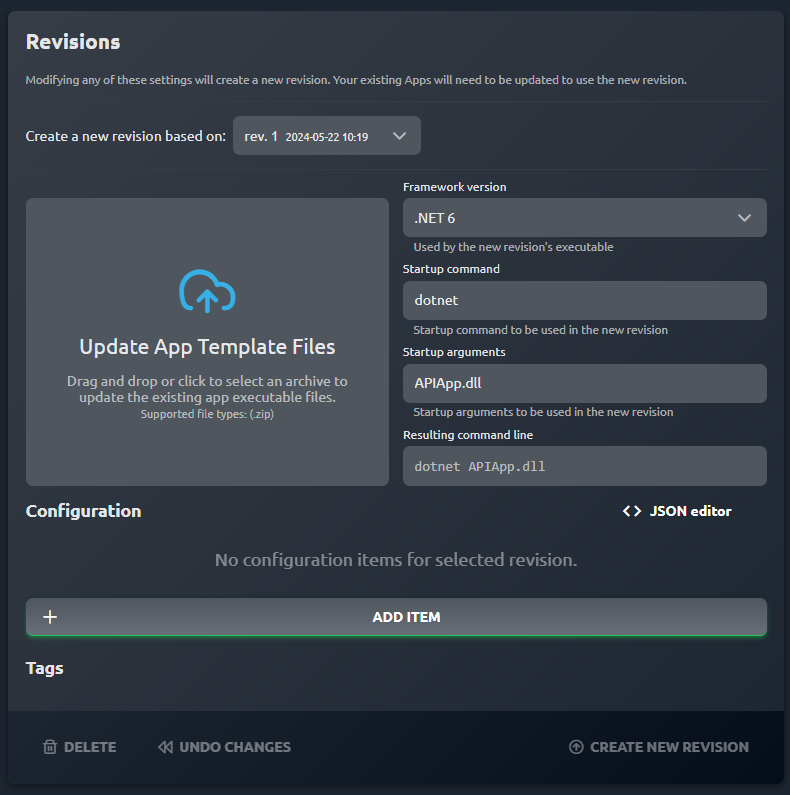Click the Resulting command line field
790x795 pixels.
(x=585, y=466)
